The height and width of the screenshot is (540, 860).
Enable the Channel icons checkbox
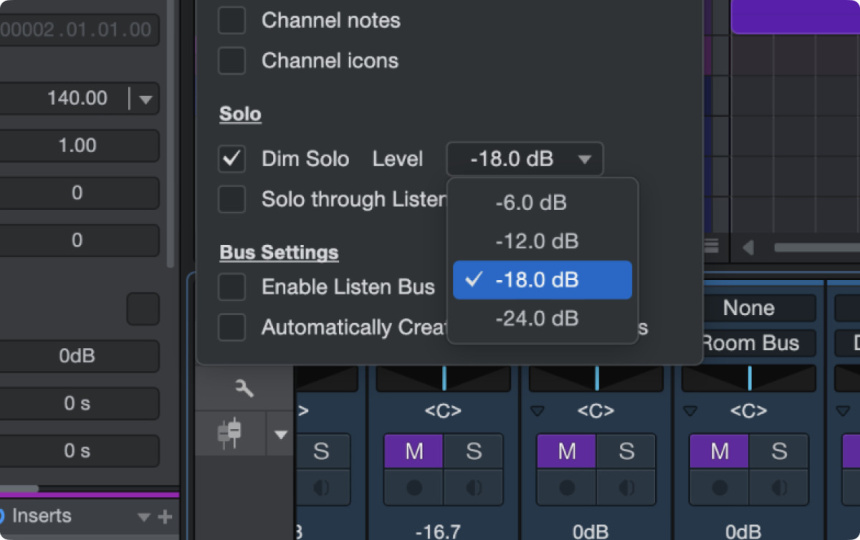point(231,60)
